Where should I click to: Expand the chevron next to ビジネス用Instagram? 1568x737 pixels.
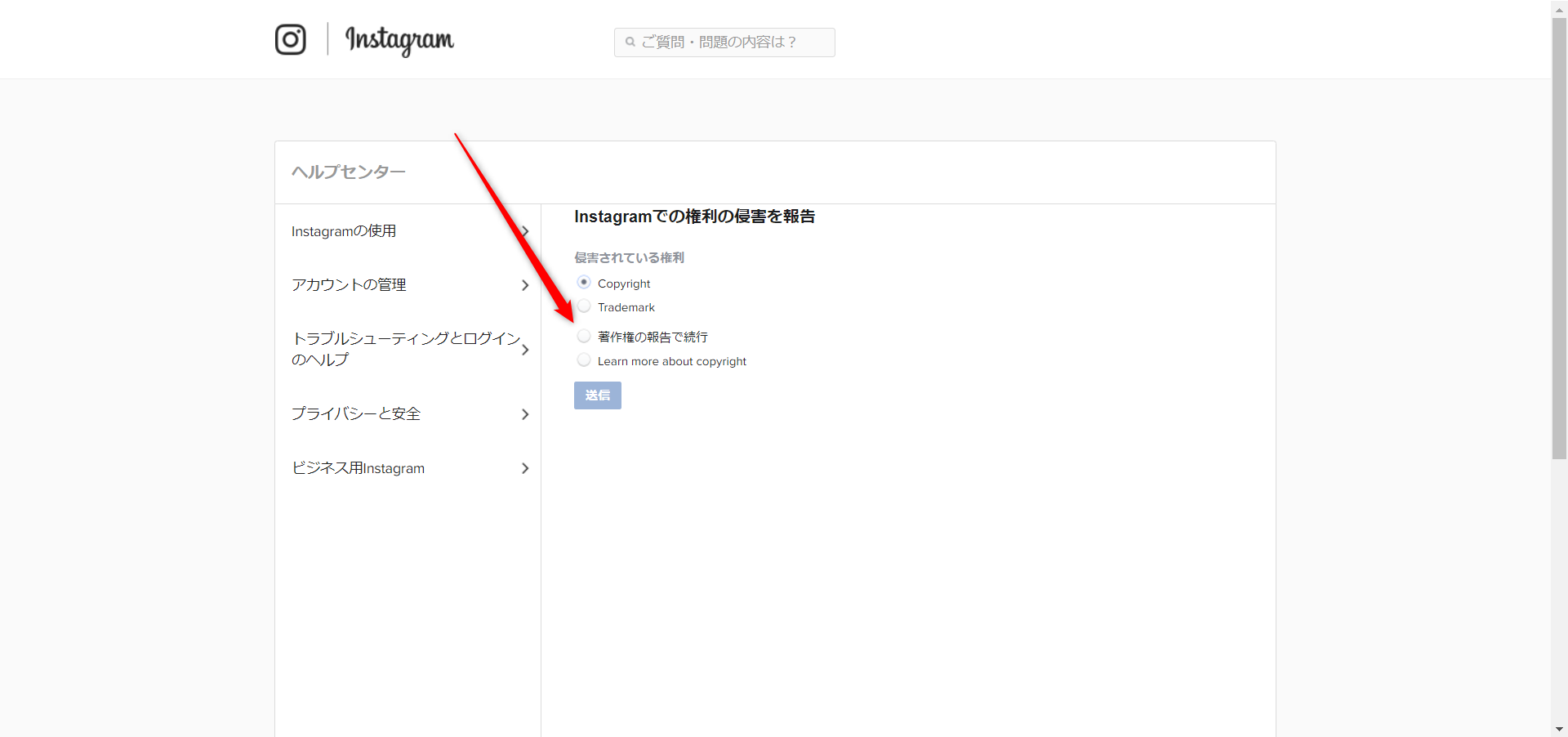click(525, 468)
